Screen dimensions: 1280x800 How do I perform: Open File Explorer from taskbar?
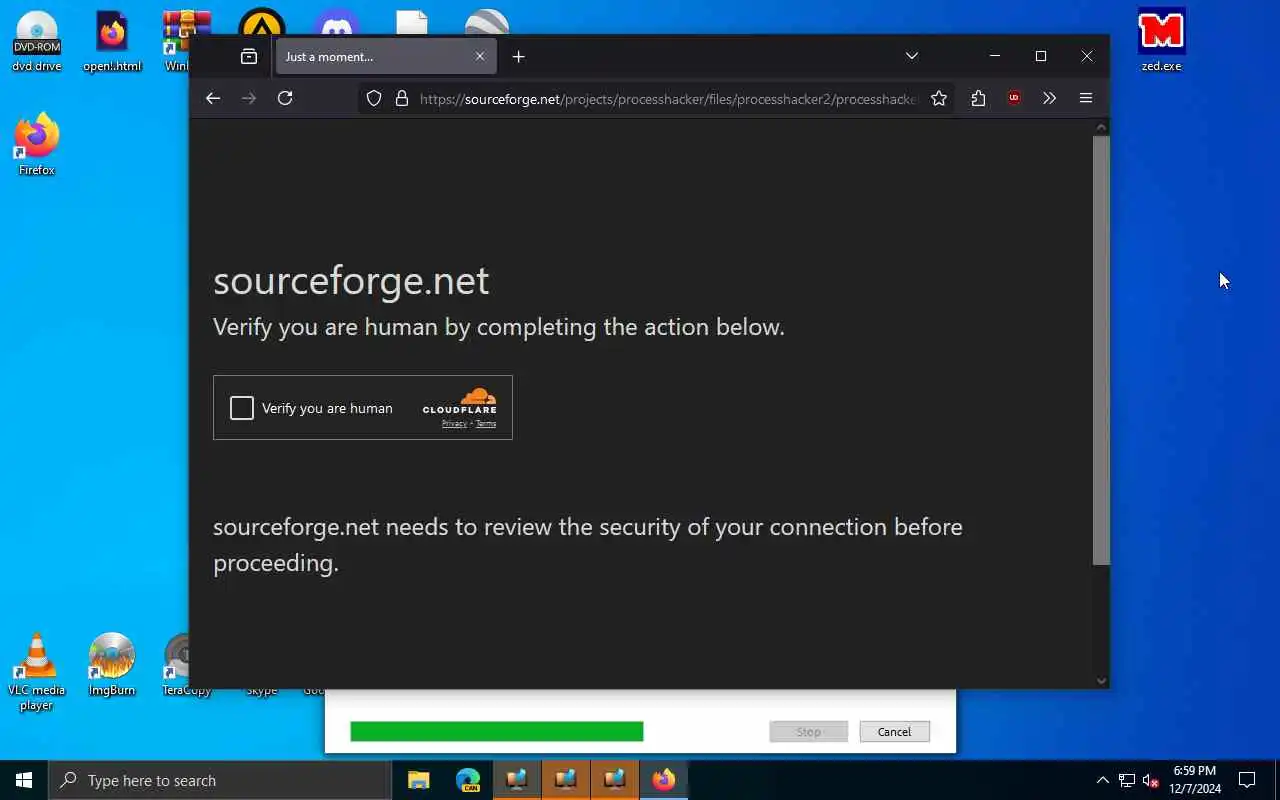pos(419,780)
